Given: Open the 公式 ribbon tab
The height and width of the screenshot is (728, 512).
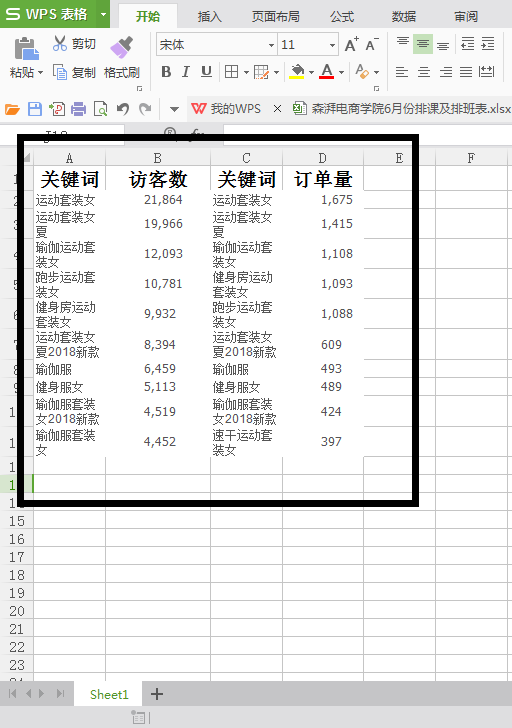Looking at the screenshot, I should tap(342, 17).
